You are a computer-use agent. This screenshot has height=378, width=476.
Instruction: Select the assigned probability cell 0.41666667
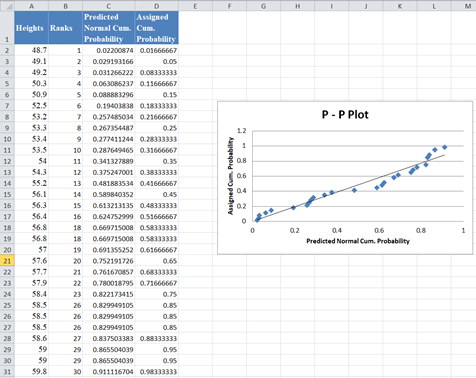point(157,183)
